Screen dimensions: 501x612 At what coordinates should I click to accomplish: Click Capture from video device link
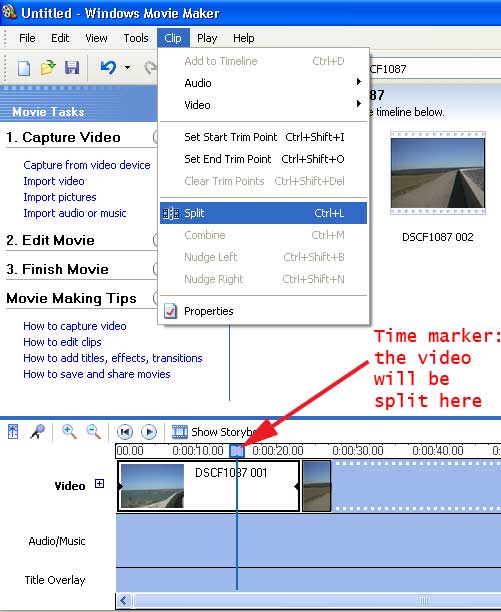pos(87,165)
